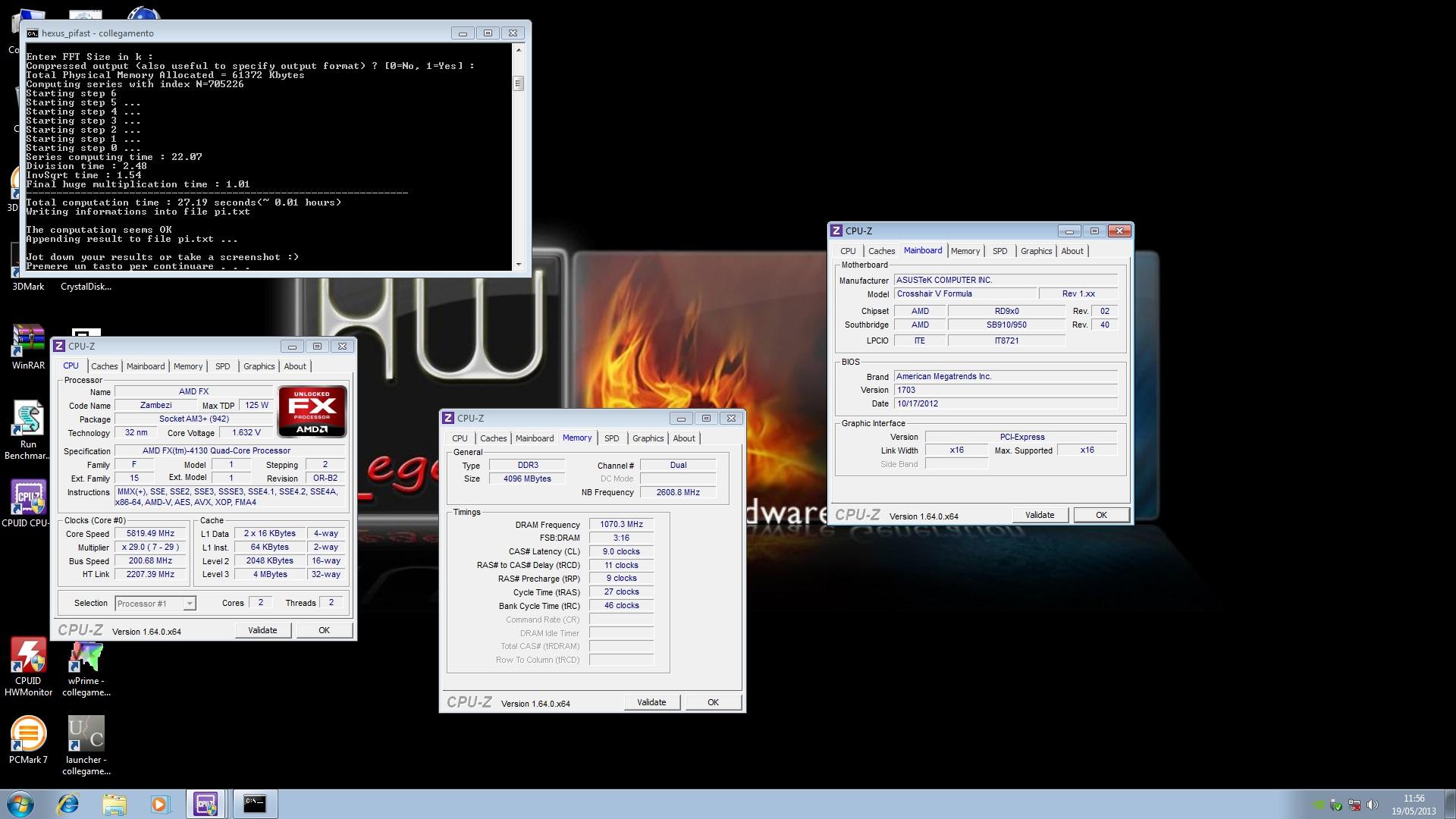1456x819 pixels.
Task: Switch to CPU-Z via the taskbar button
Action: (206, 804)
